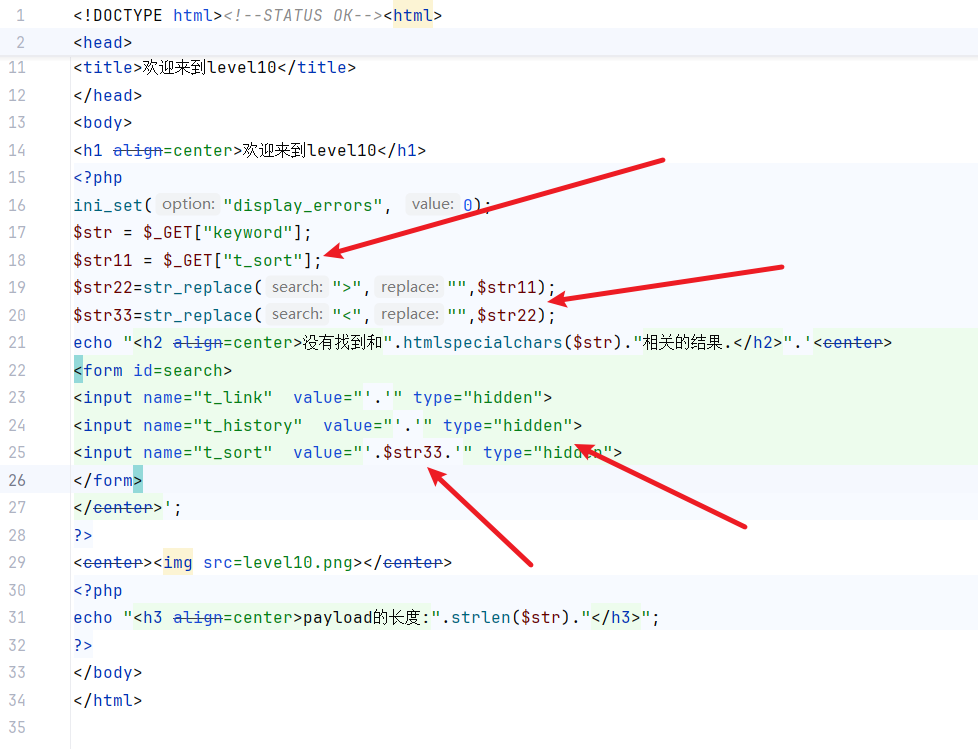The image size is (978, 749).
Task: Click line number 2 in the sticky header
Action: (20, 43)
